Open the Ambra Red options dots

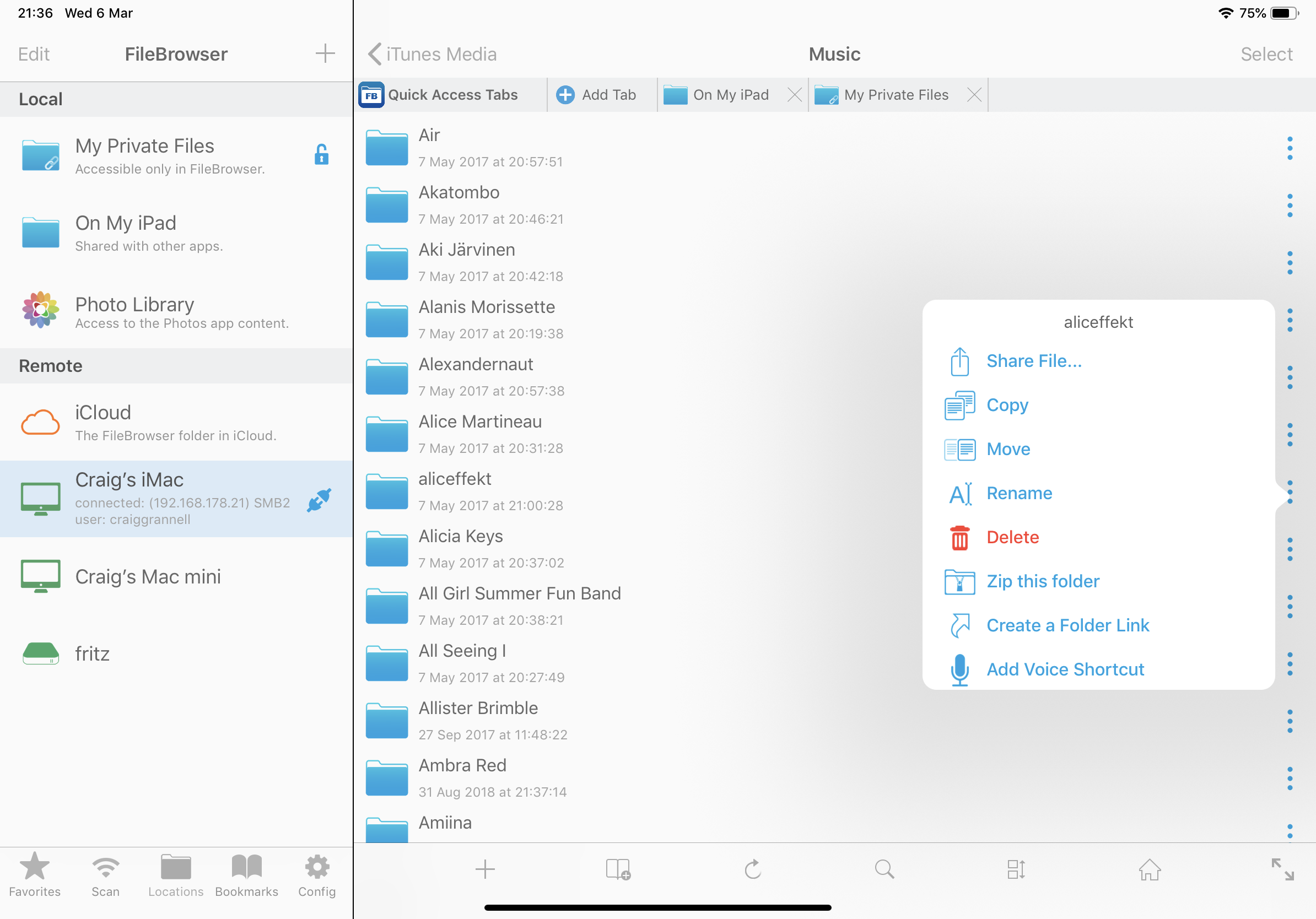(x=1290, y=778)
